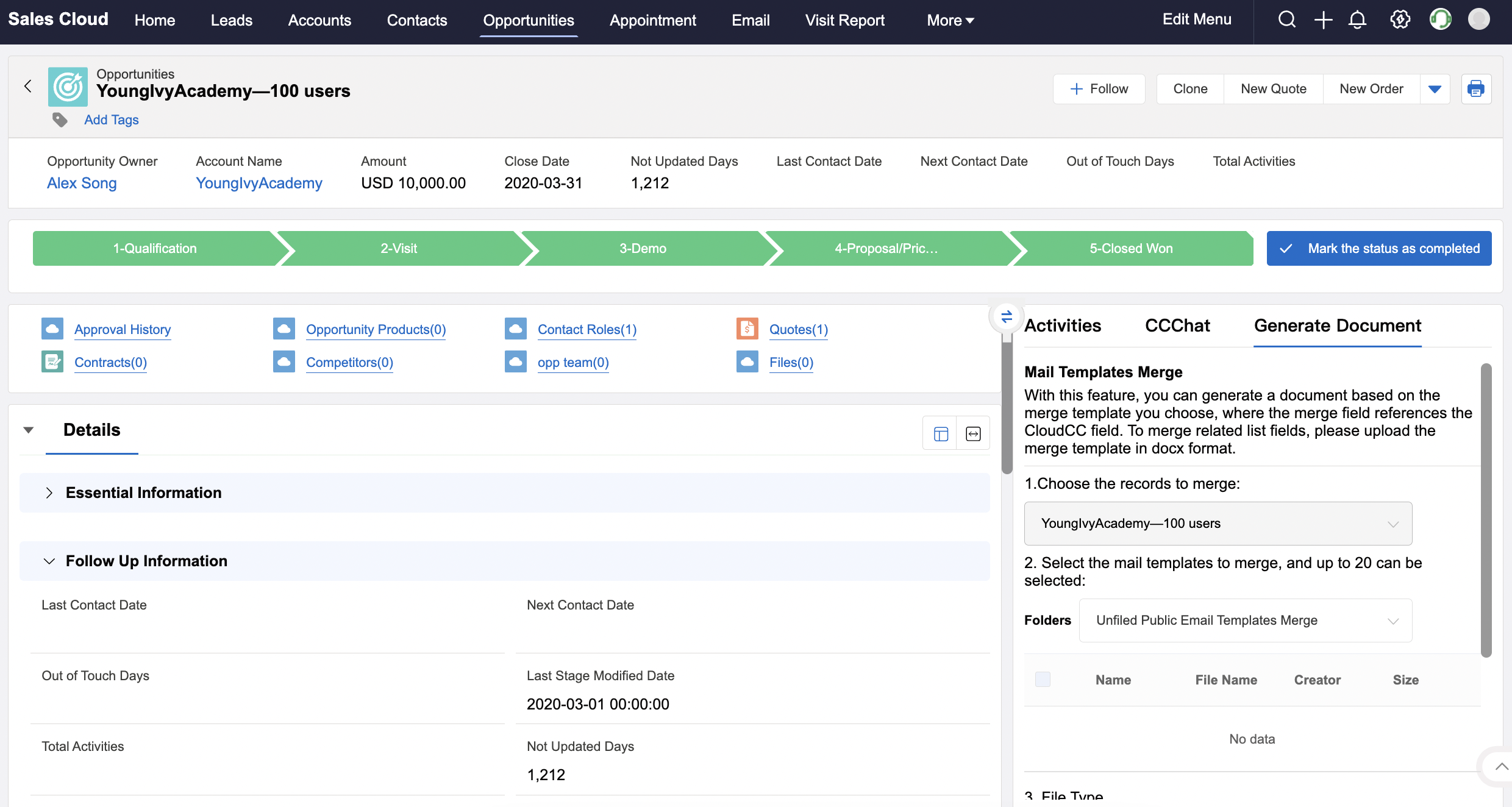This screenshot has height=807, width=1512.
Task: Click the expand-width icon in Details
Action: point(973,433)
